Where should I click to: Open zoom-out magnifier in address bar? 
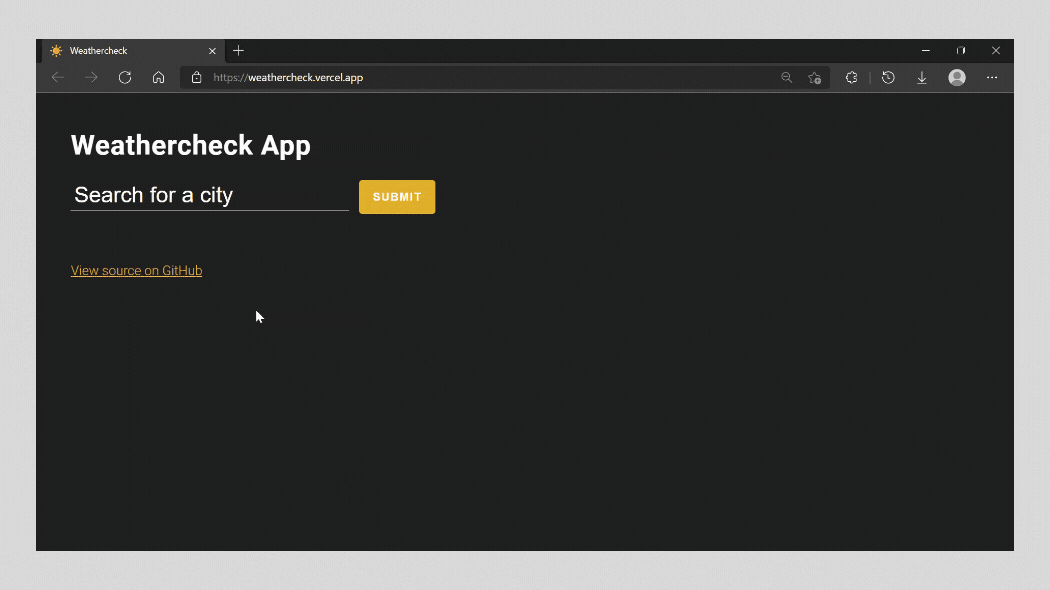click(786, 78)
